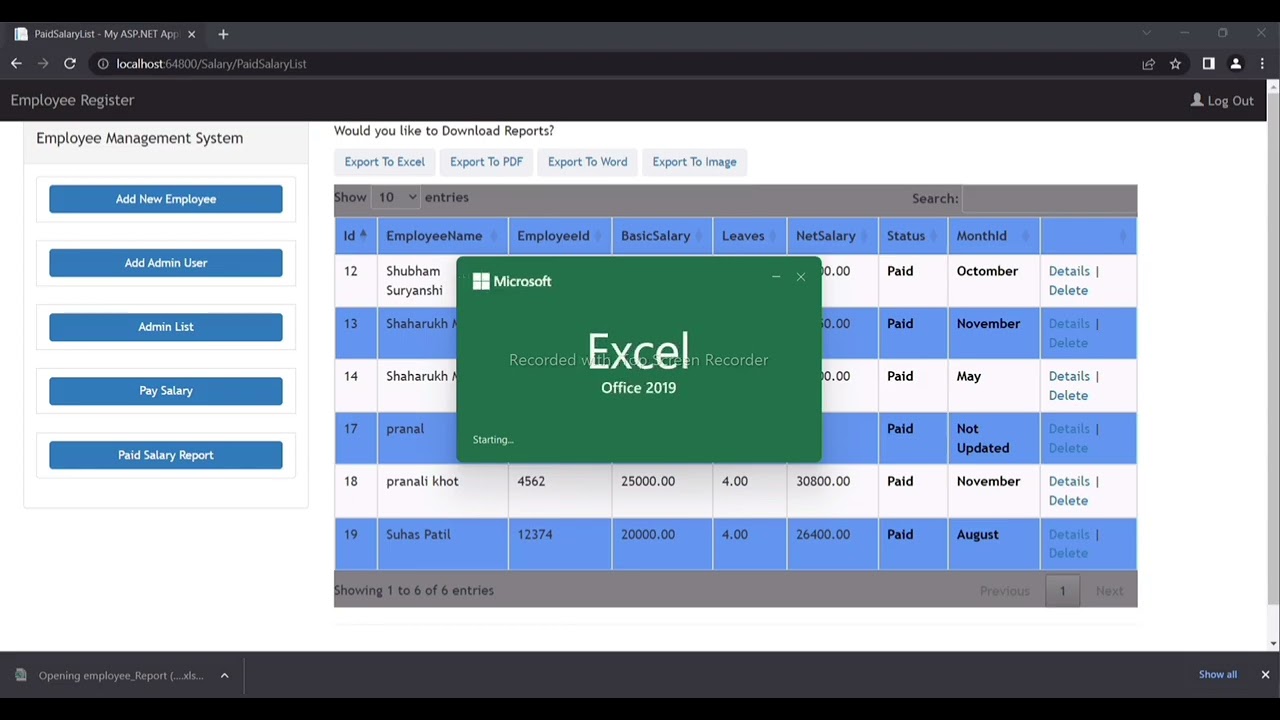
Task: Open the Chrome profile avatar icon
Action: 1236,64
